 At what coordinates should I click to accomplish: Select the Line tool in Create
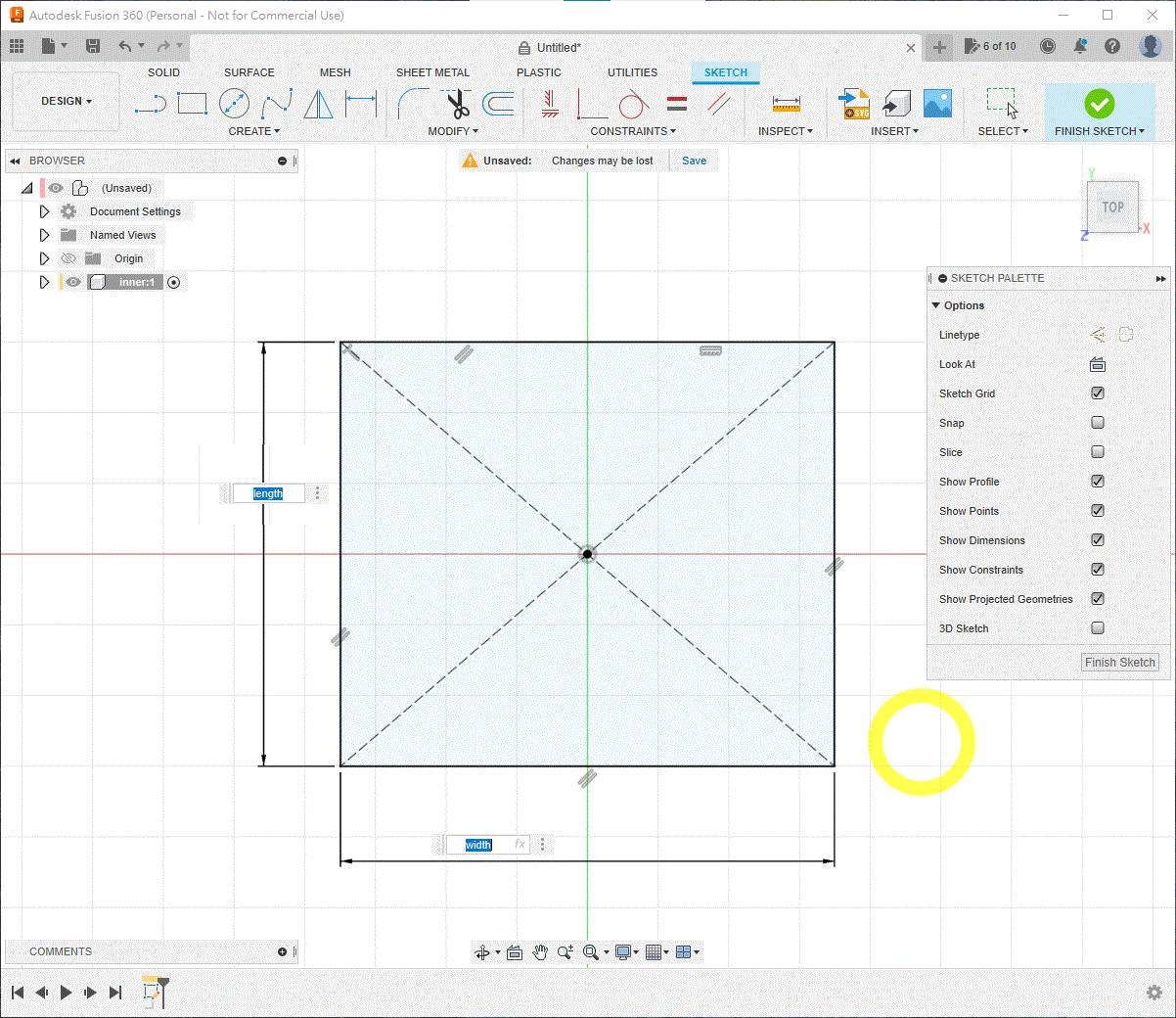tap(151, 103)
